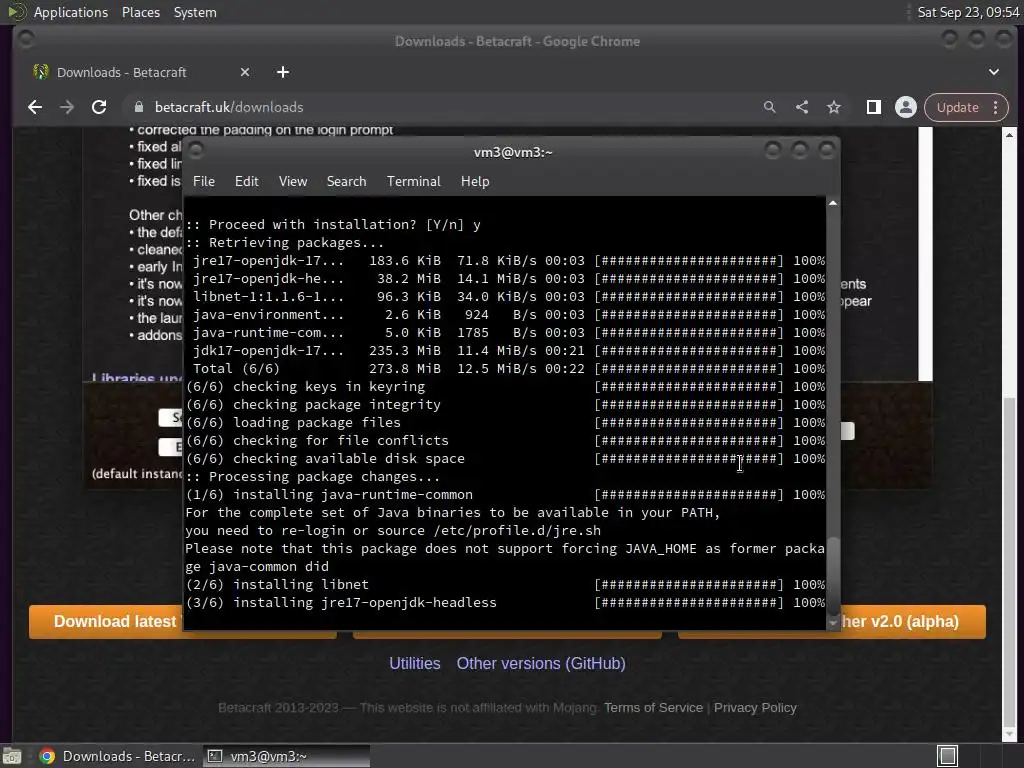
Task: Click 'Proceed with installation?' terminal line
Action: click(x=333, y=225)
